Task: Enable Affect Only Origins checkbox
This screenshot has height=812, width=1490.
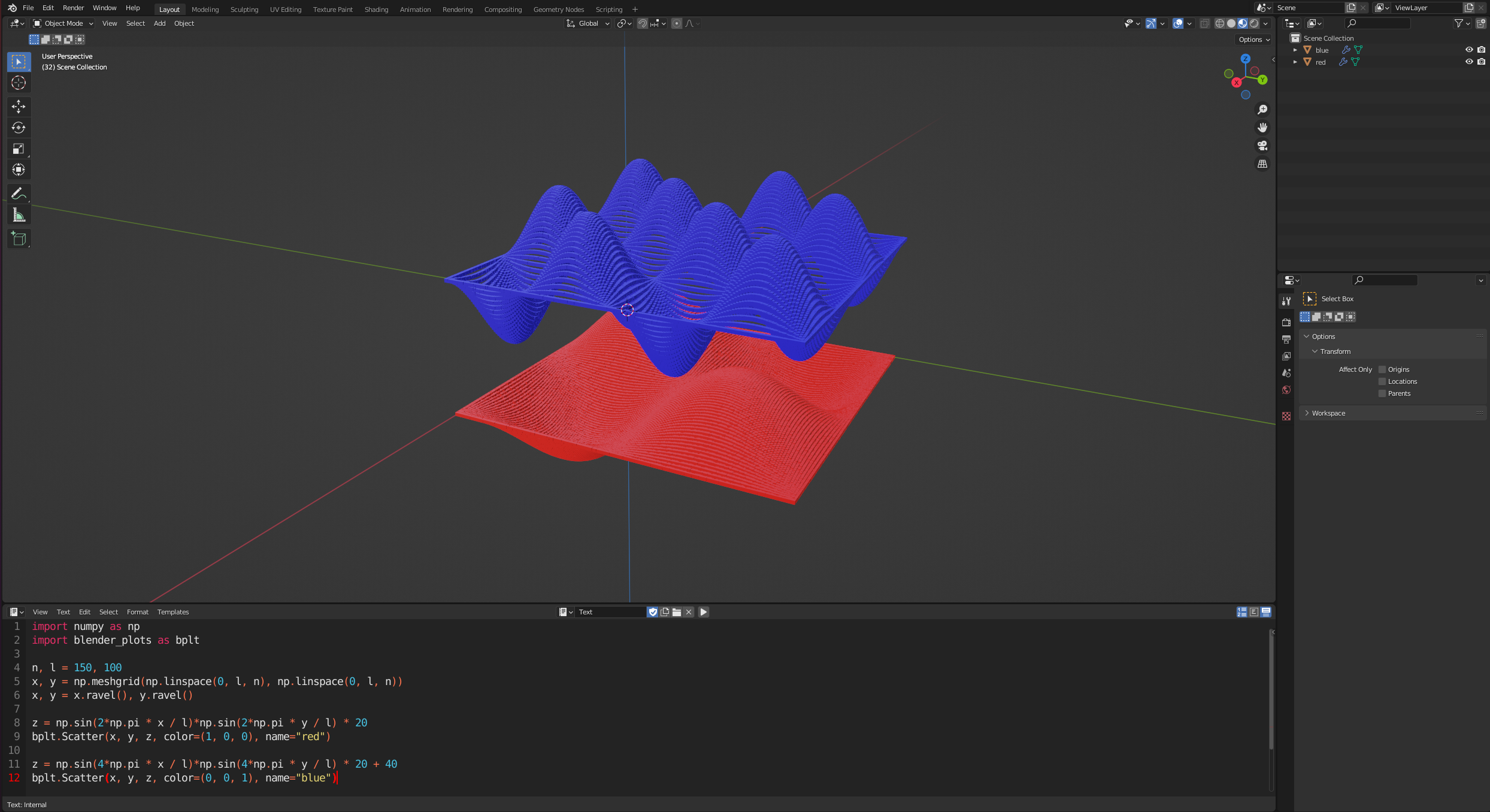Action: click(1382, 369)
